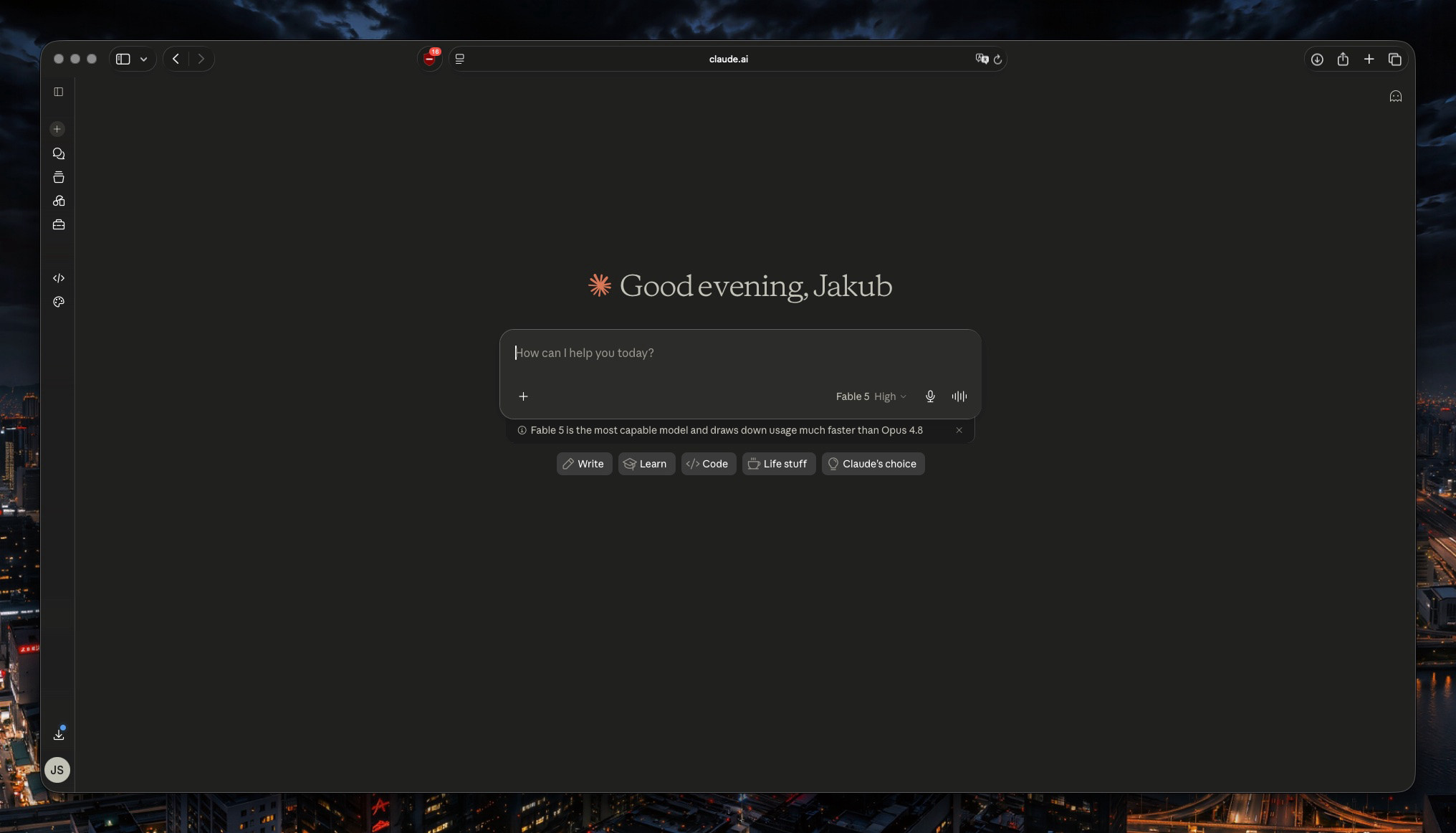
Task: Select the Learn suggestion chip
Action: tap(646, 464)
